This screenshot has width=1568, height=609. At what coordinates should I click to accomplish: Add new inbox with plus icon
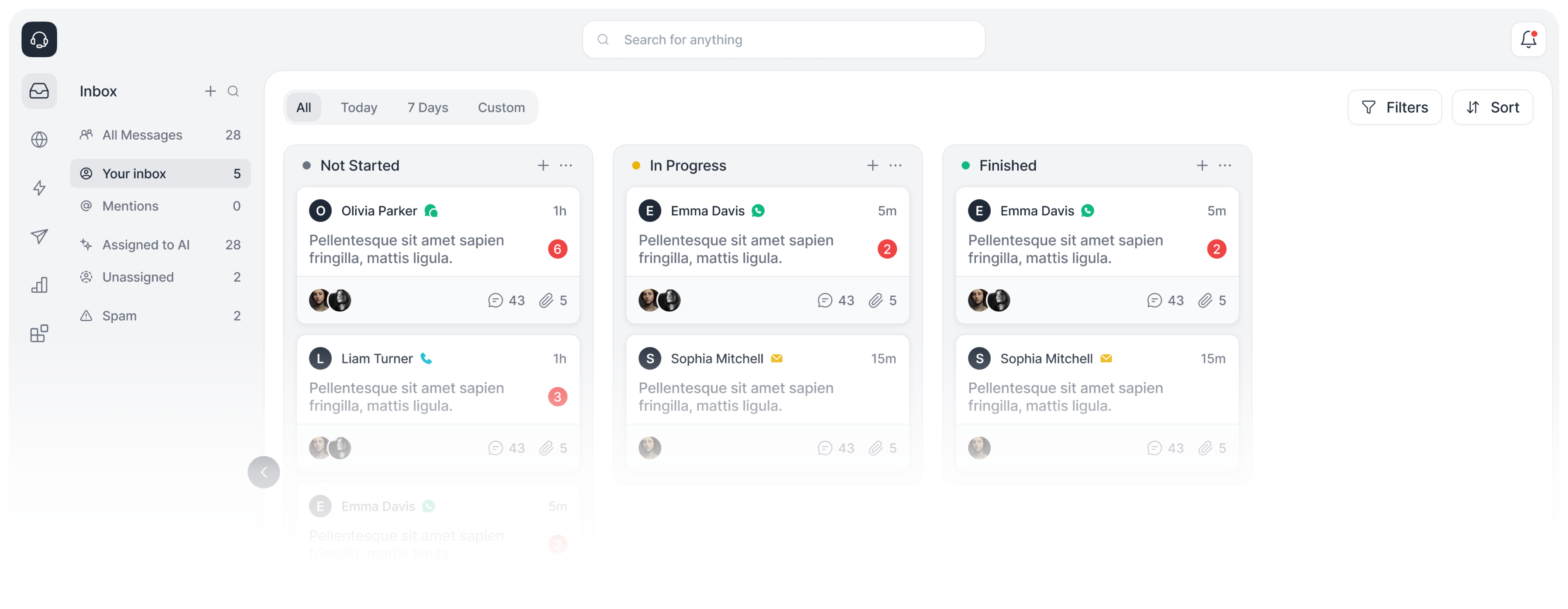tap(210, 91)
